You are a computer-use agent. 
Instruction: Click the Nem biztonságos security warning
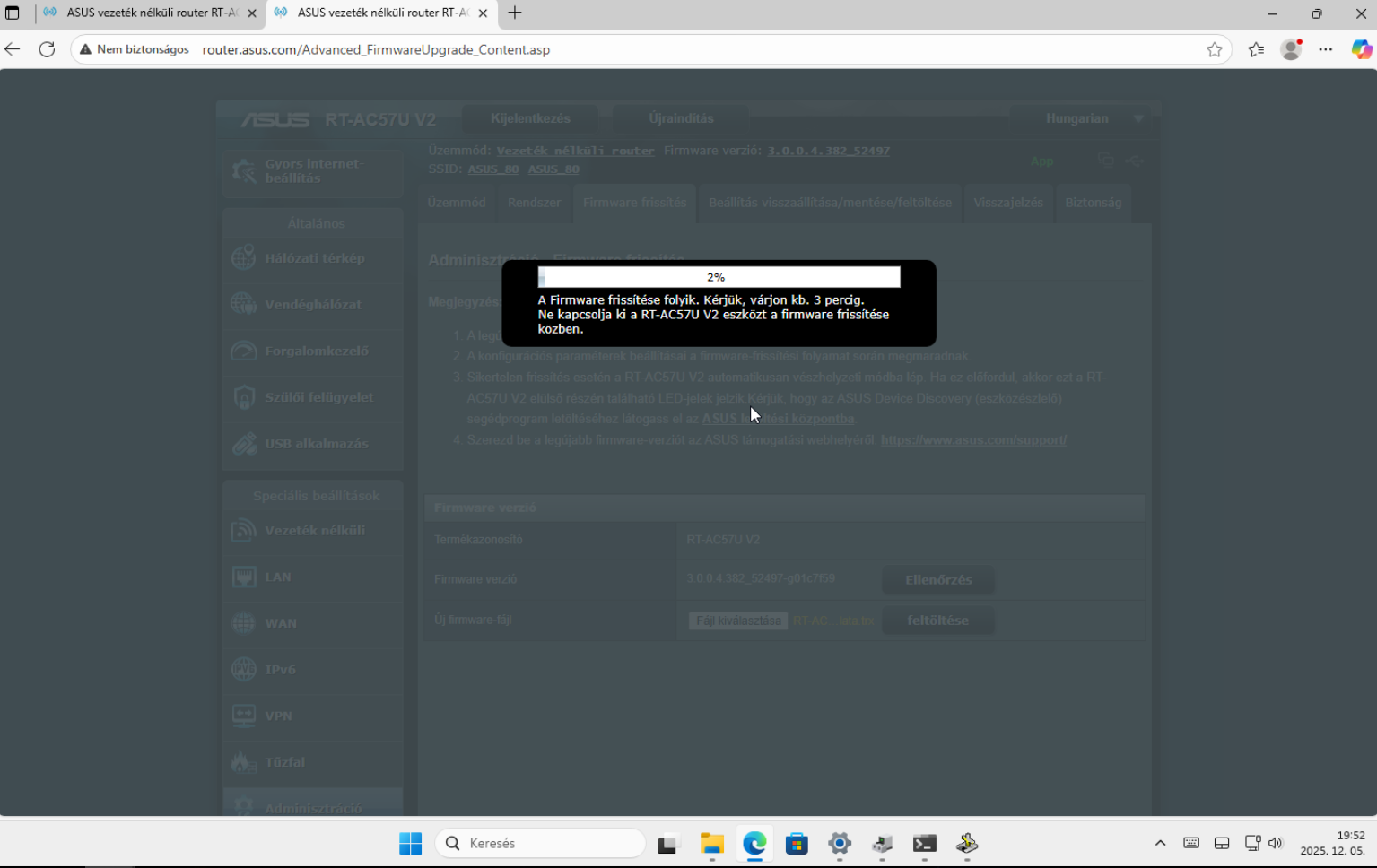(135, 49)
